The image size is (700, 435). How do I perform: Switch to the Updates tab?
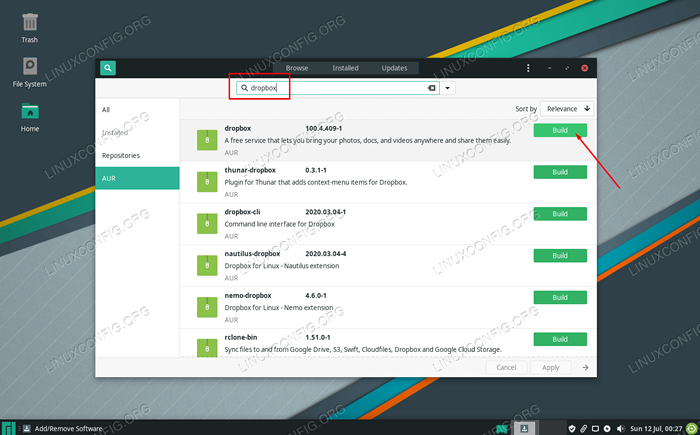tap(394, 68)
